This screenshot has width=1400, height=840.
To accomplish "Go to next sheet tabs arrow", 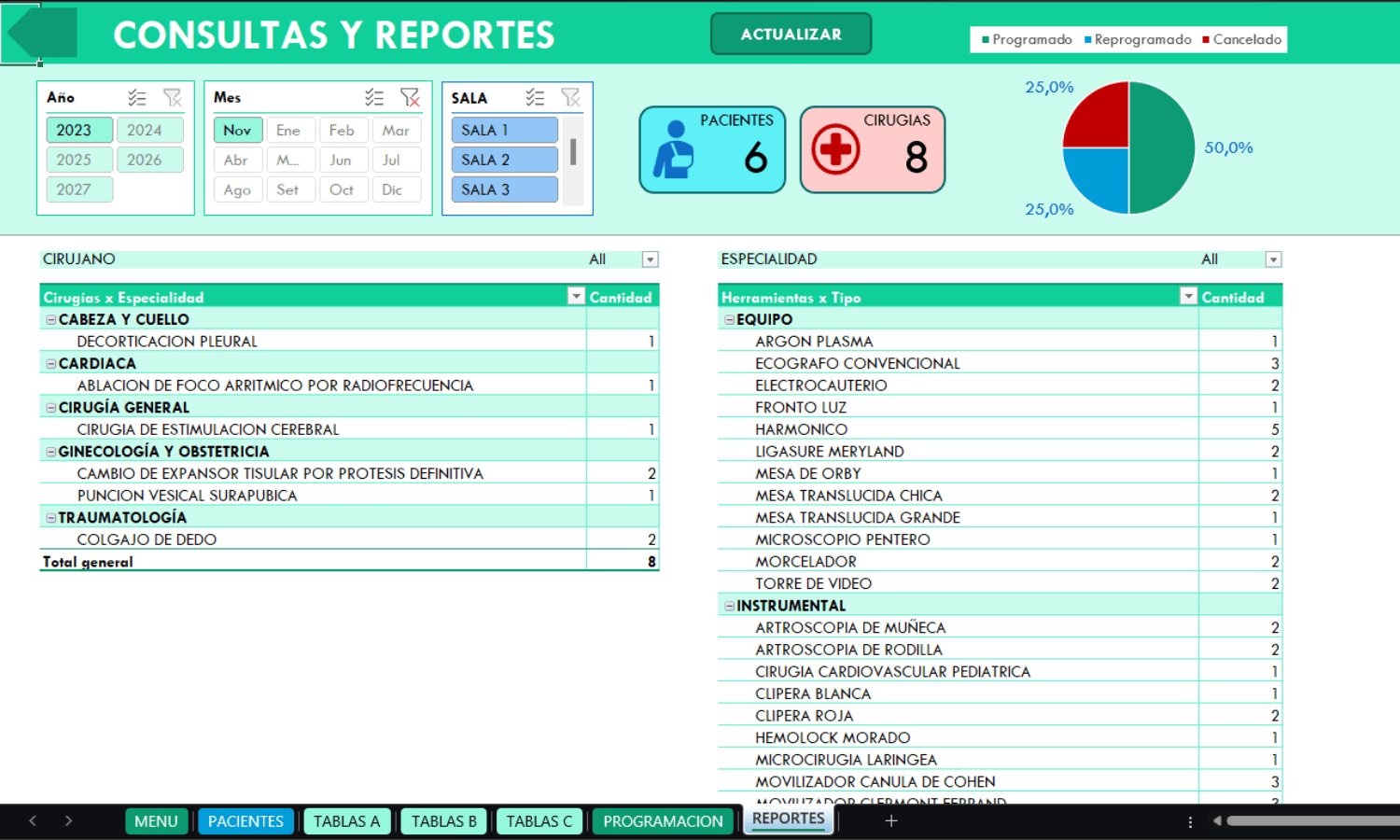I will pyautogui.click(x=68, y=820).
